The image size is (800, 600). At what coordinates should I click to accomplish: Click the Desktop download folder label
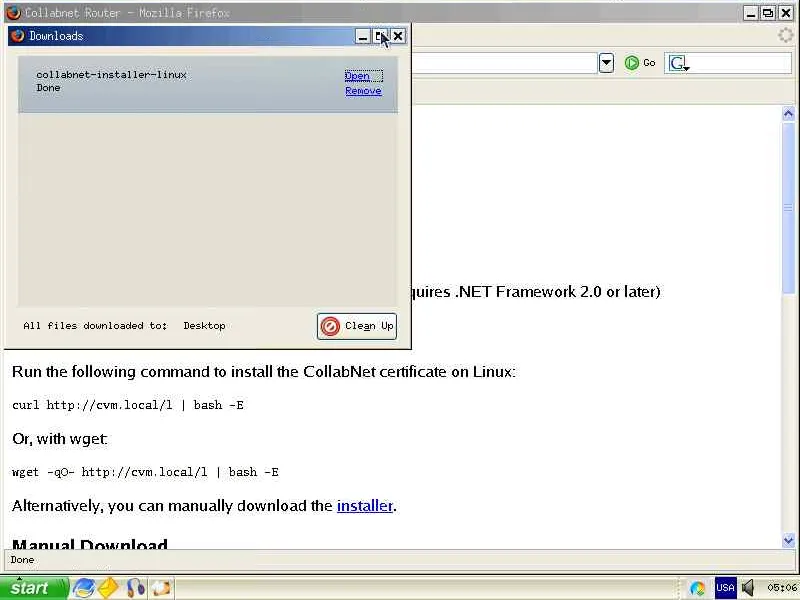pos(204,326)
